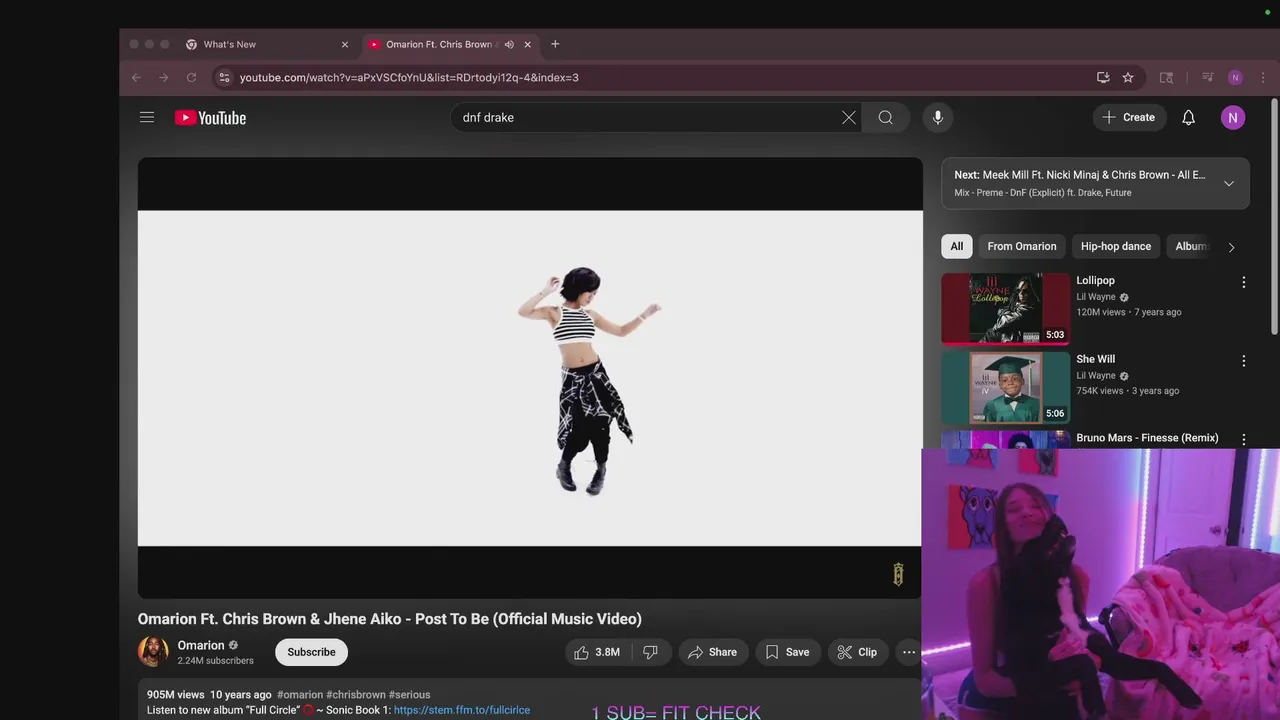The height and width of the screenshot is (720, 1280).
Task: Open options for the She Will video
Action: [1243, 361]
